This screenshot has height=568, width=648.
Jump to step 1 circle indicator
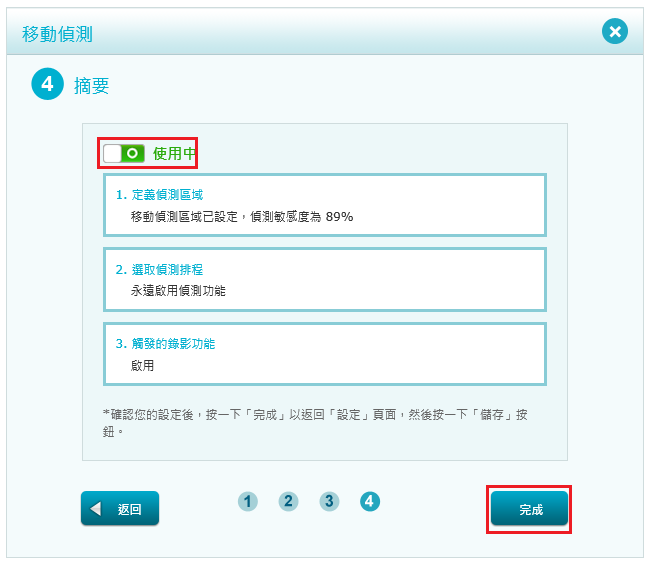click(248, 501)
